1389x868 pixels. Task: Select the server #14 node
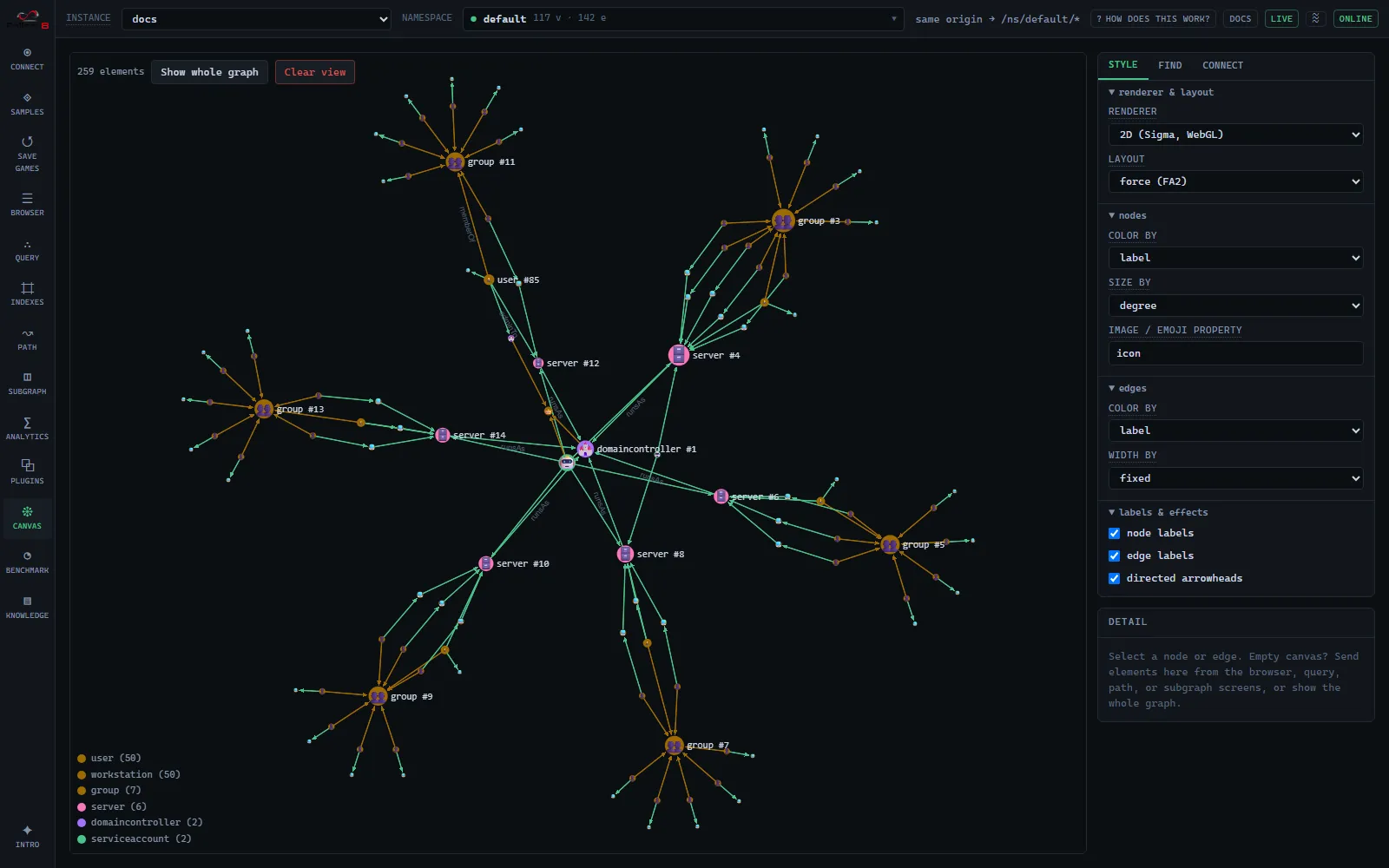[442, 435]
